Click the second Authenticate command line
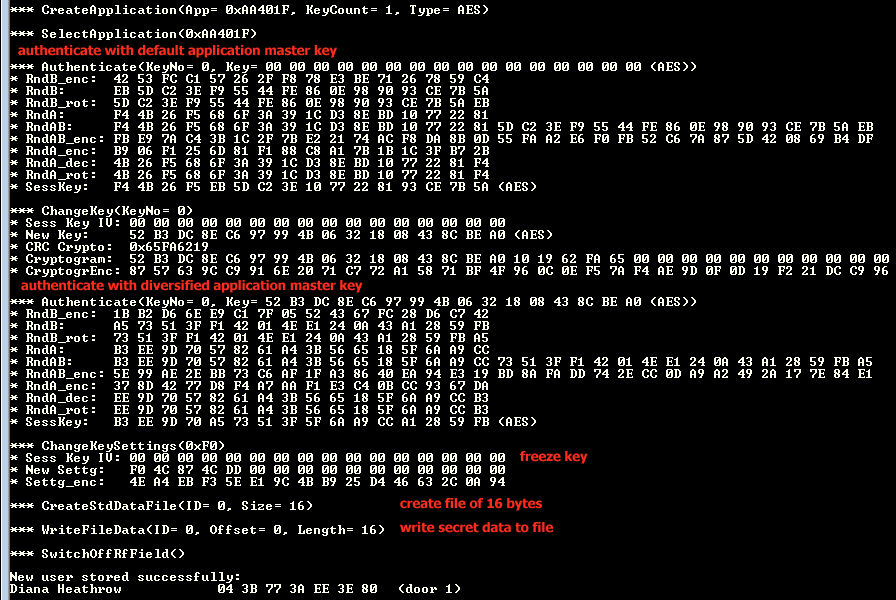The width and height of the screenshot is (896, 600). click(x=354, y=302)
